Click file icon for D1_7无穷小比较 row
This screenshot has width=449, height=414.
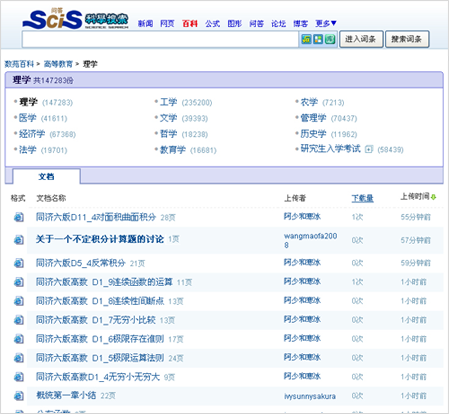19,320
